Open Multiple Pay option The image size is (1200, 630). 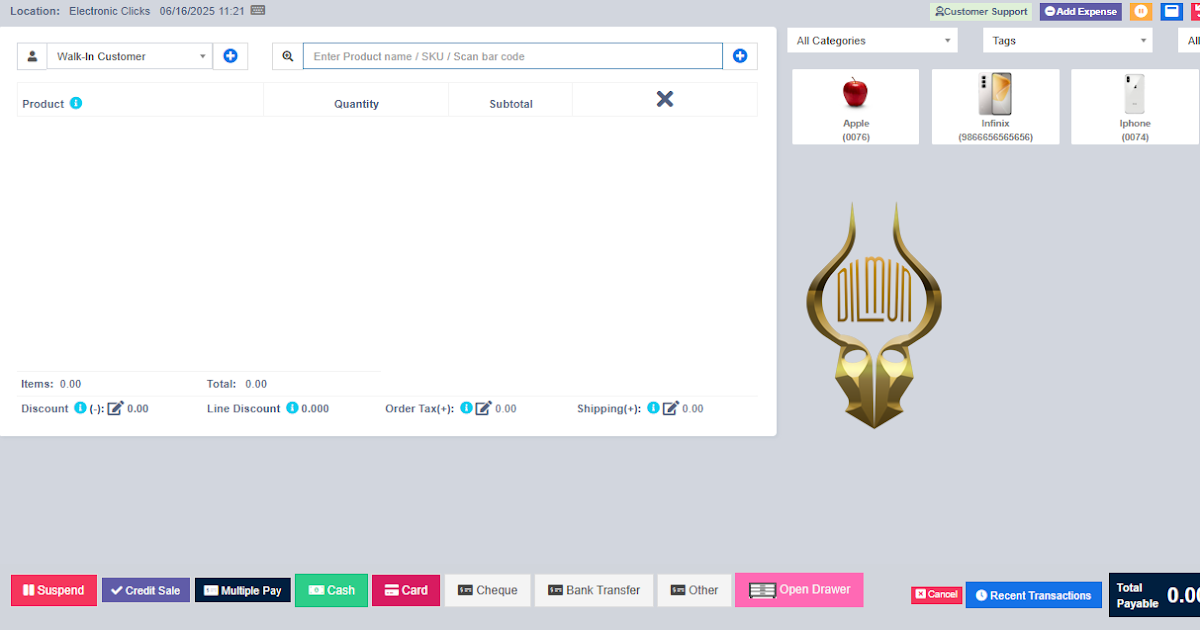click(243, 590)
